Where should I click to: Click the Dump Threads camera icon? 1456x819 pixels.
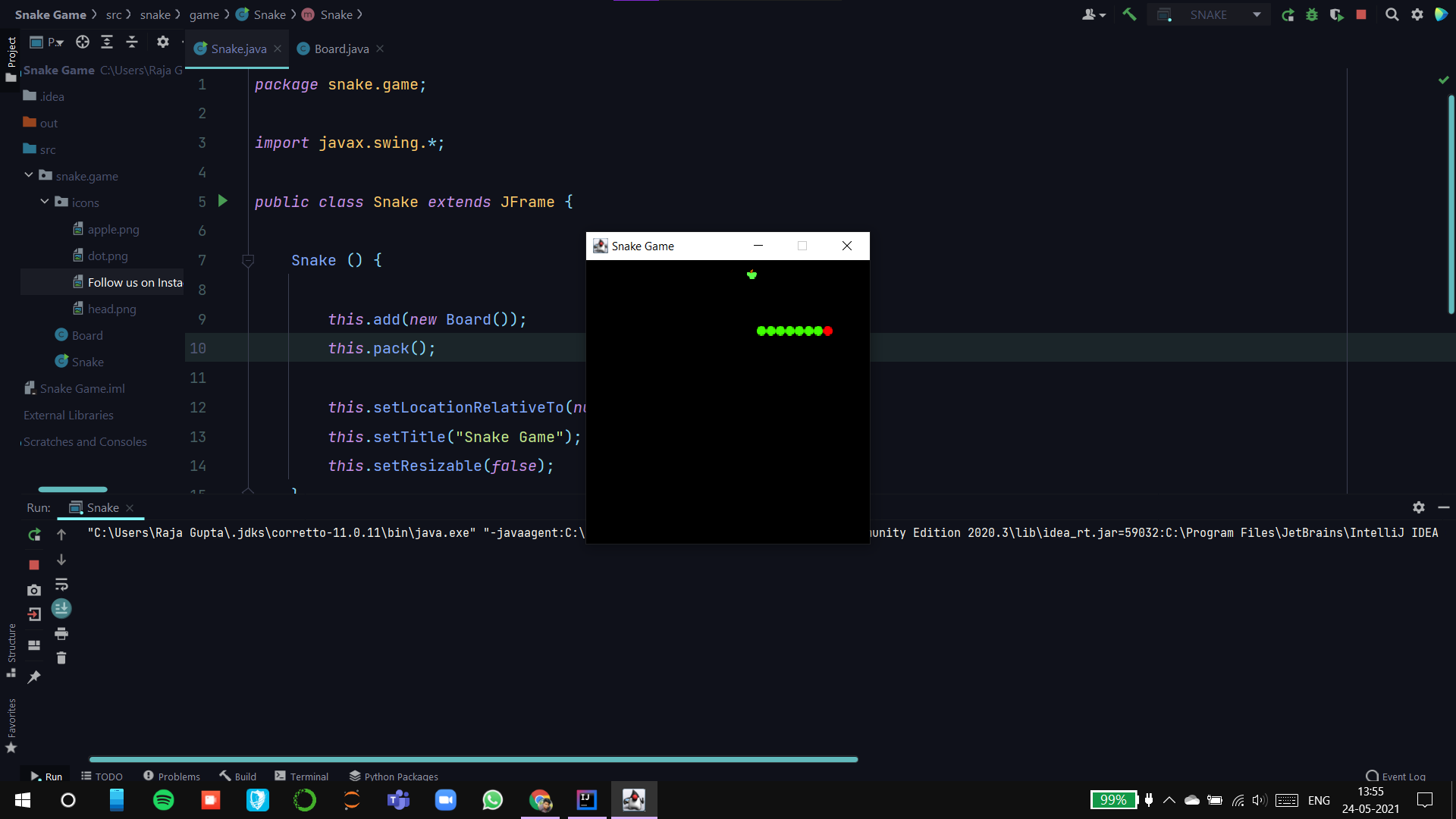click(34, 590)
